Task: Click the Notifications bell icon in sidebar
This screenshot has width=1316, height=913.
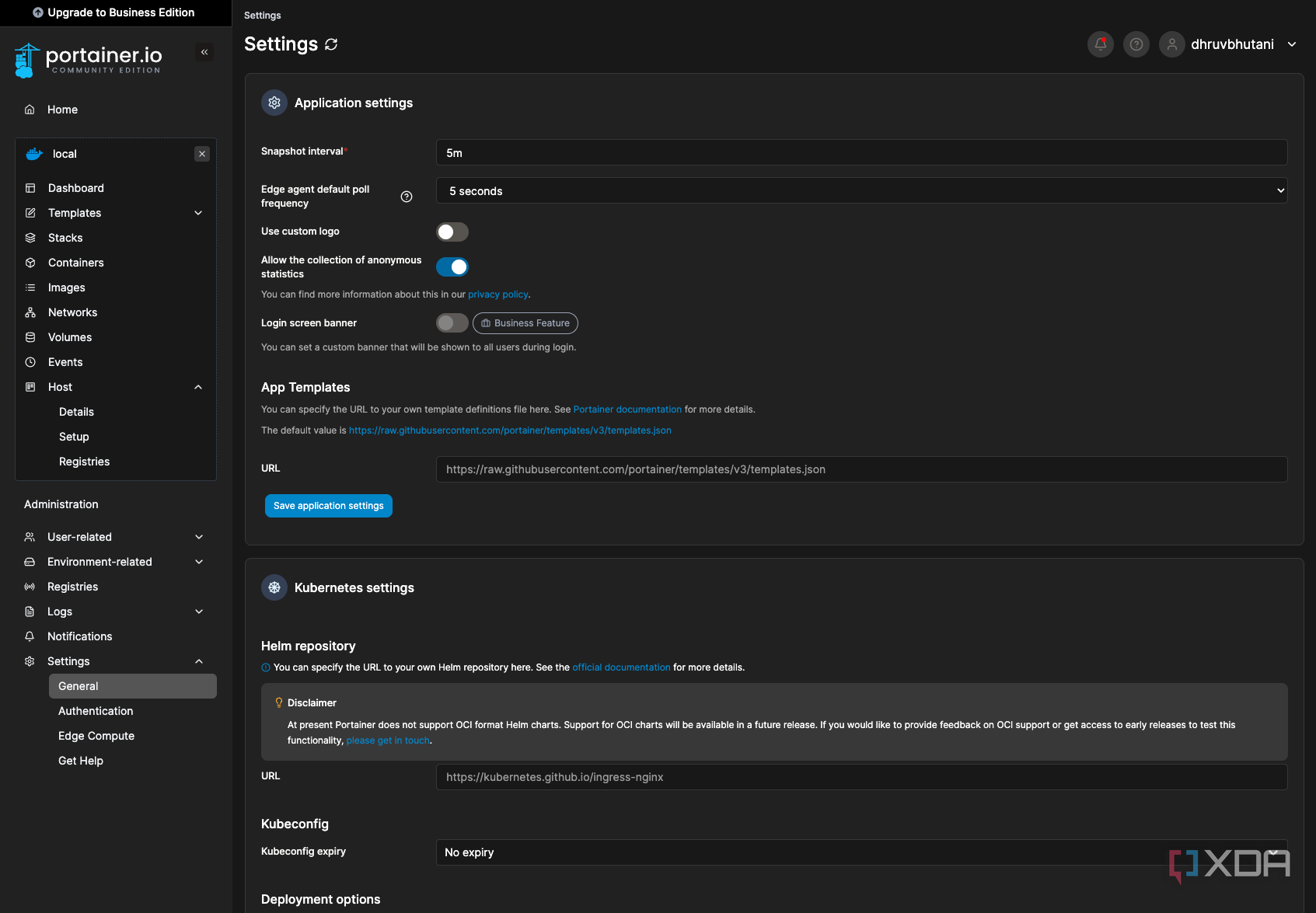Action: click(30, 636)
